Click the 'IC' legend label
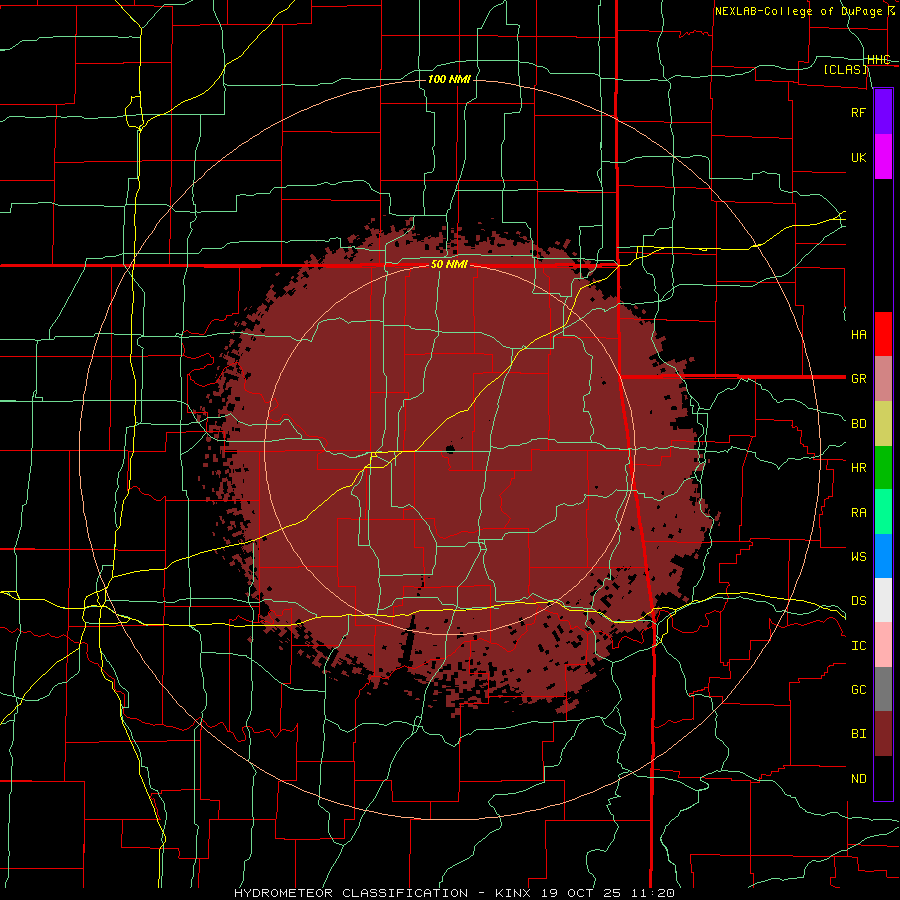This screenshot has height=900, width=900. tap(859, 646)
